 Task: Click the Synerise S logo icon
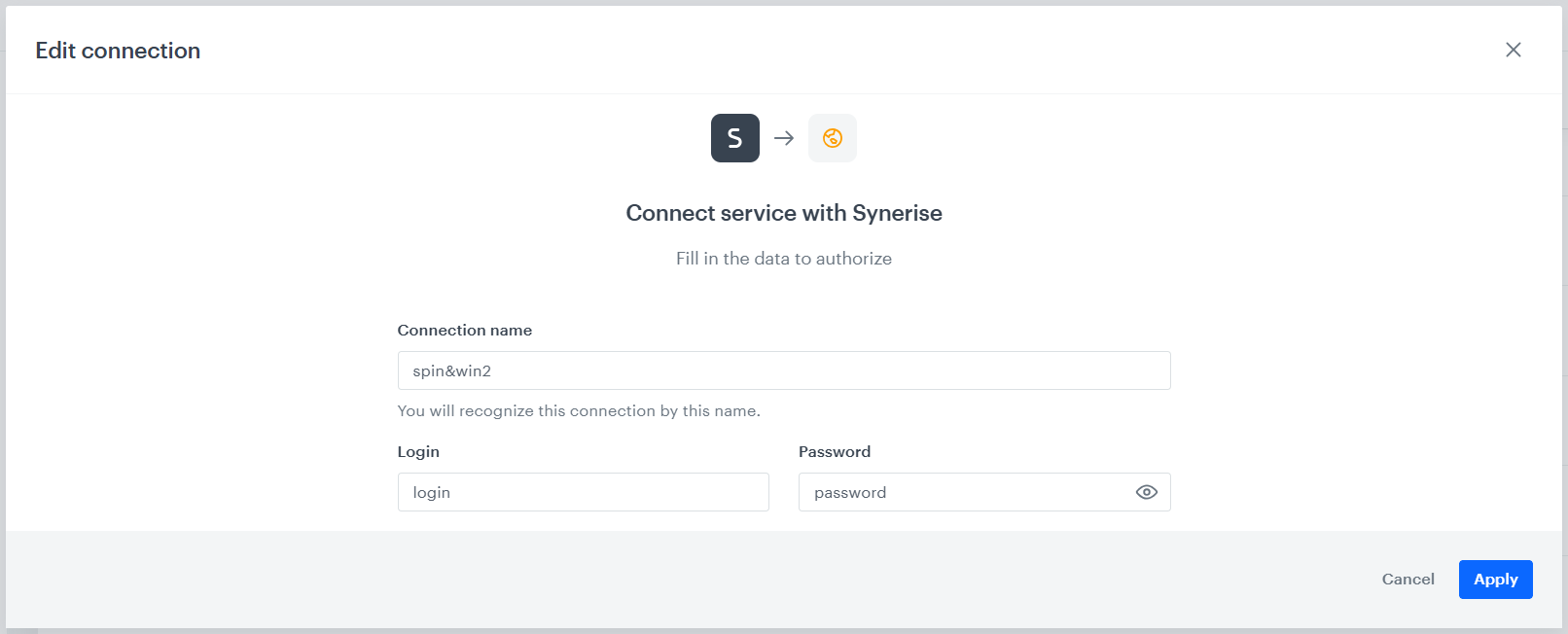pyautogui.click(x=735, y=138)
